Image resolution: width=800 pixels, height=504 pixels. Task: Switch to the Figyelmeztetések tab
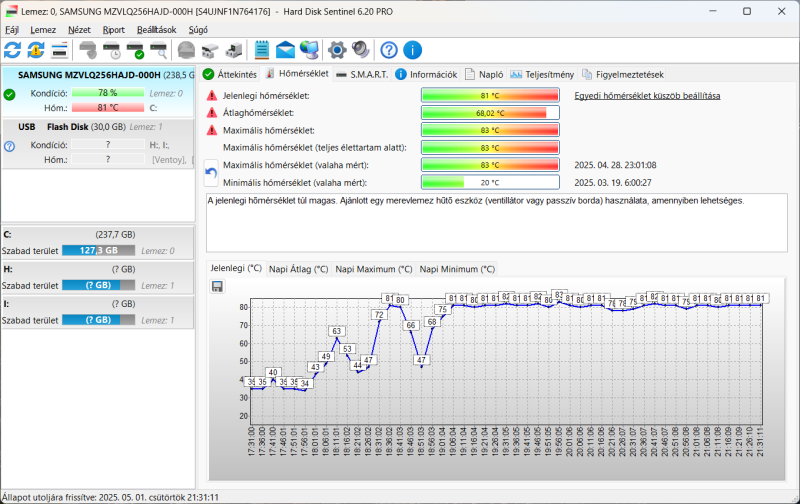[x=623, y=74]
